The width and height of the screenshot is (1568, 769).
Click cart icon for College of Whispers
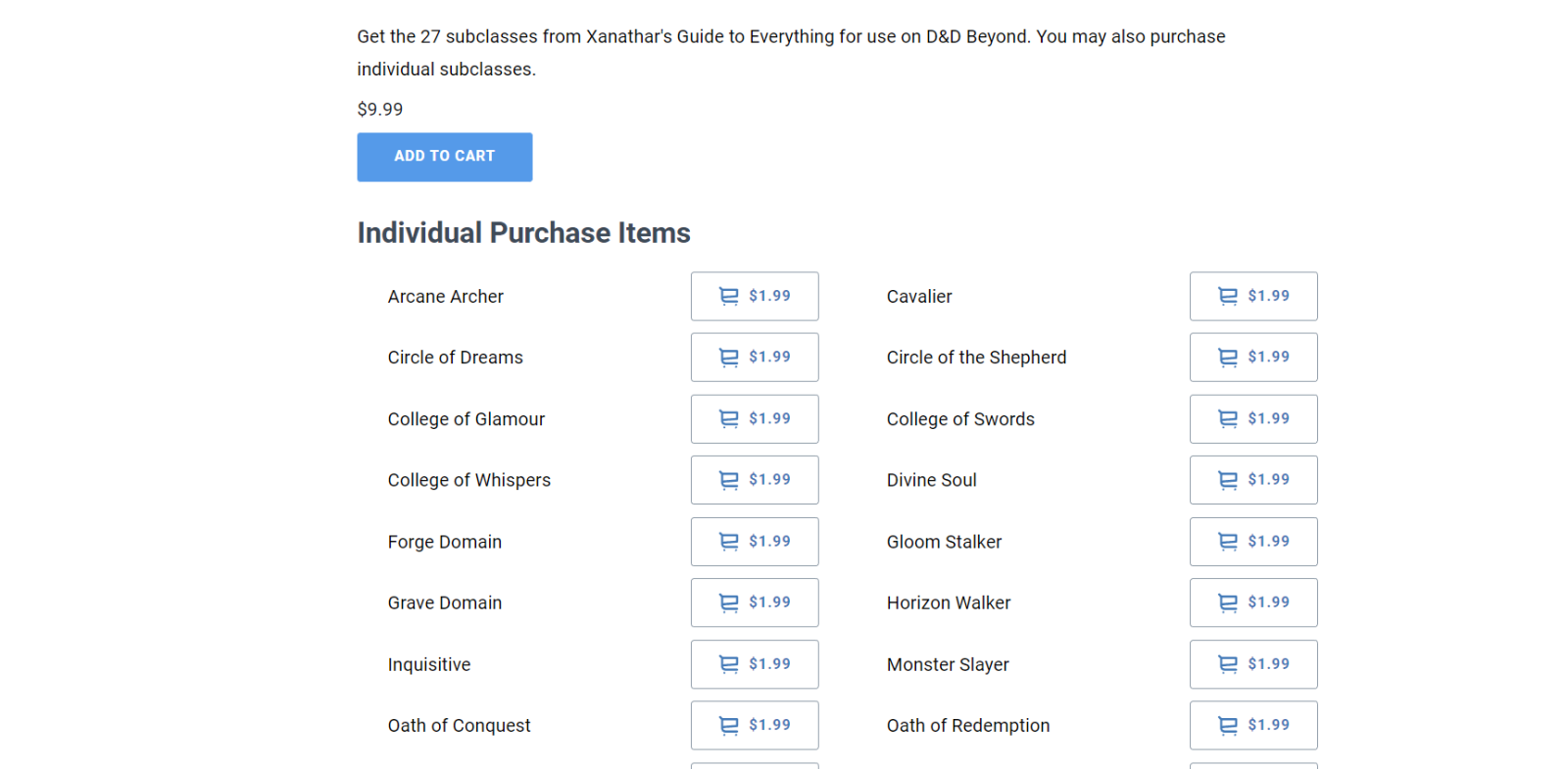tap(729, 480)
